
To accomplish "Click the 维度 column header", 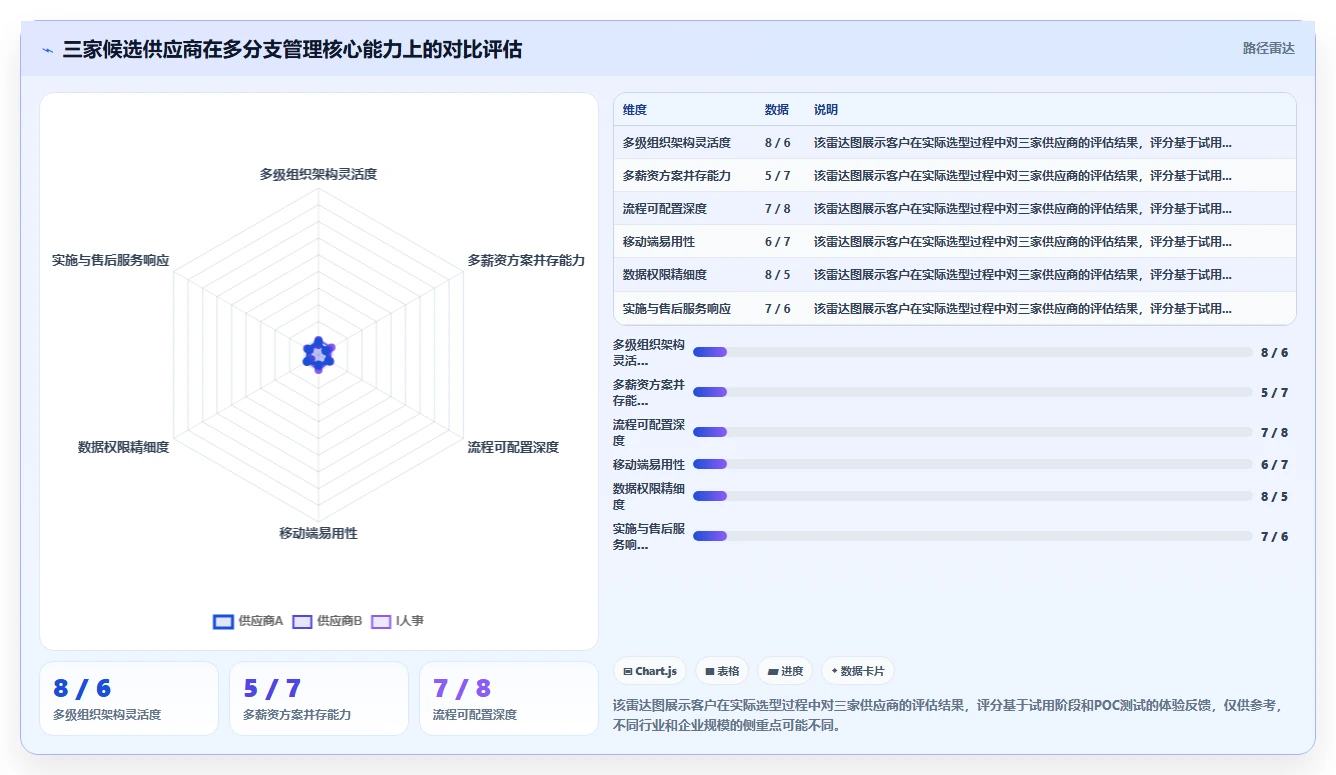I will (635, 110).
